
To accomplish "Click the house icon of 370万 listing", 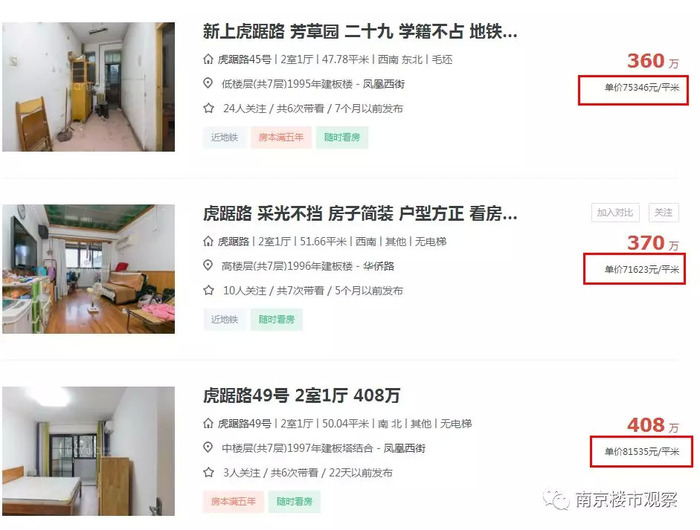I will coord(208,242).
